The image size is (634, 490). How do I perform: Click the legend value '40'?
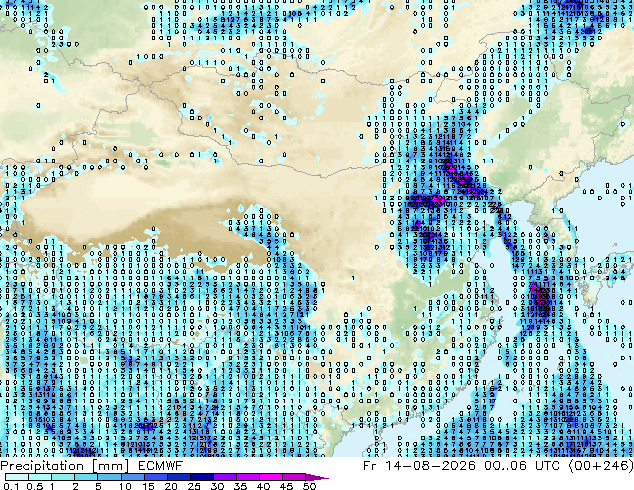264,486
